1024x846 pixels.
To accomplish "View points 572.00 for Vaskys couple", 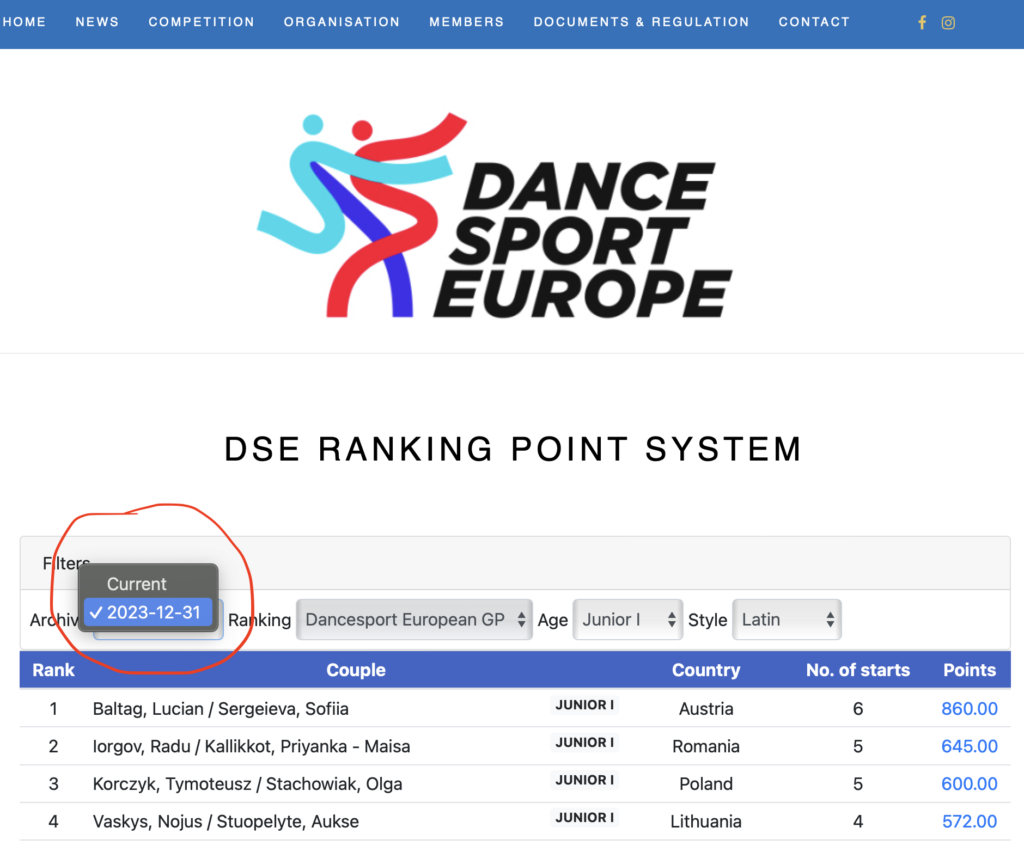I will pyautogui.click(x=969, y=821).
